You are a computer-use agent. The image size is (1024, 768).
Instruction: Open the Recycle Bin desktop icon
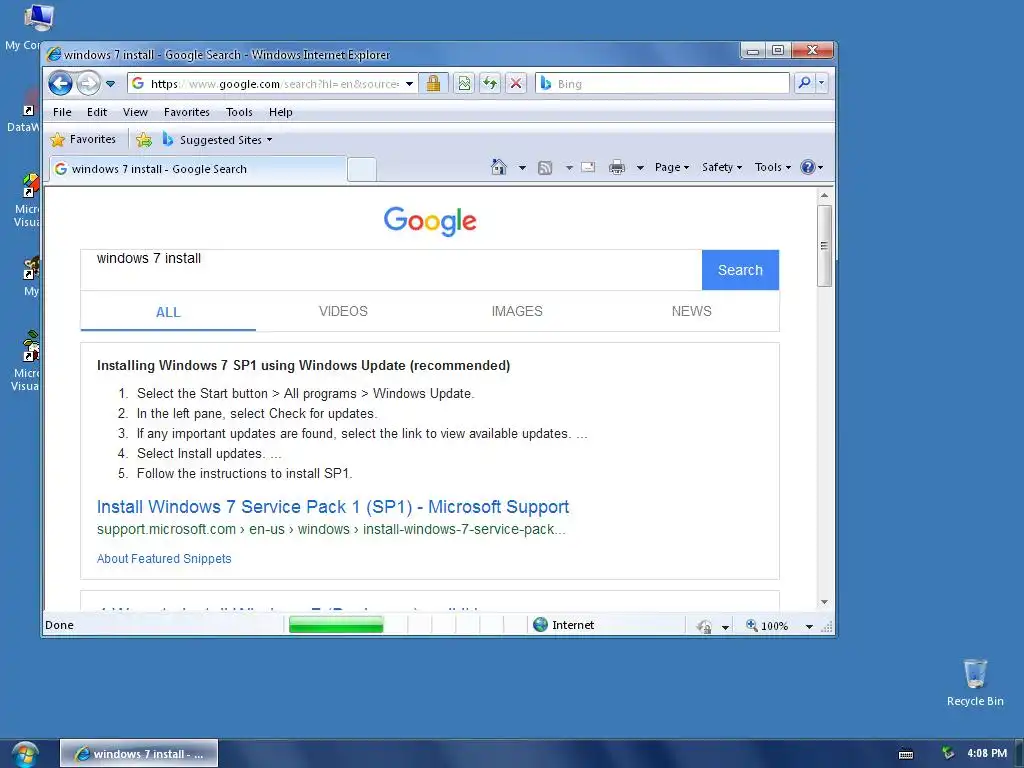(975, 682)
